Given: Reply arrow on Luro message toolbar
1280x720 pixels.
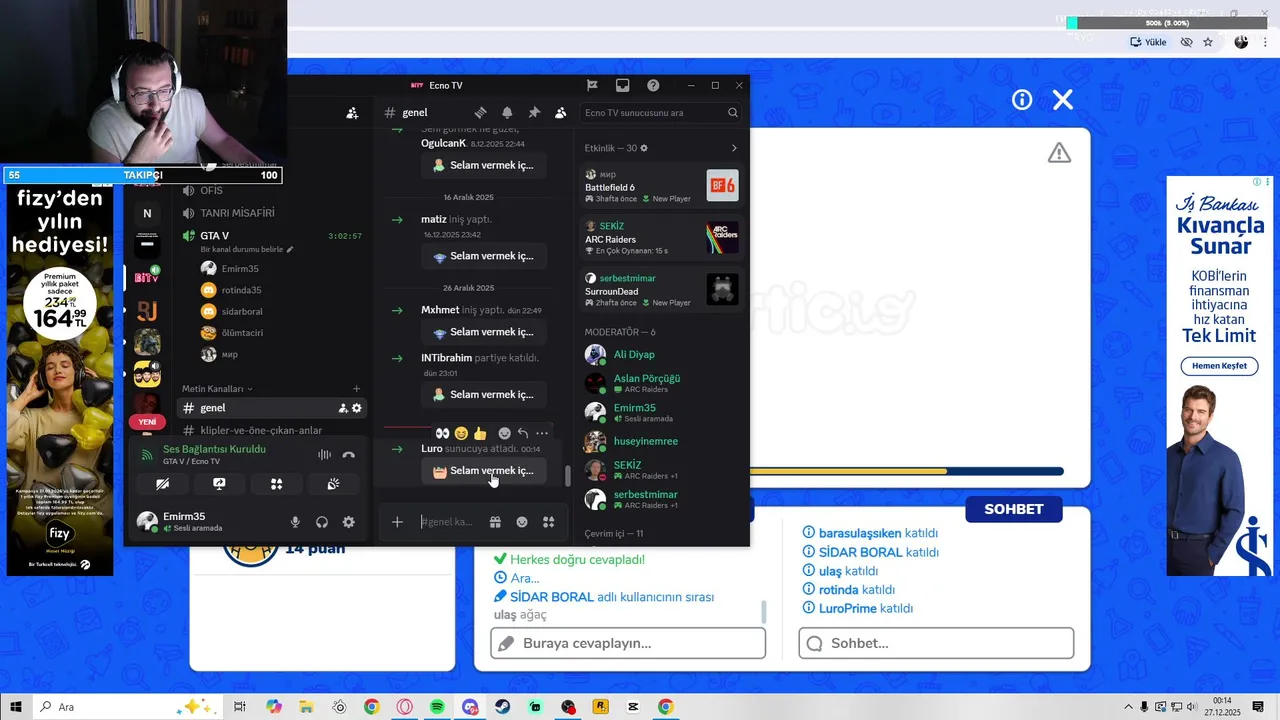Looking at the screenshot, I should (x=523, y=433).
